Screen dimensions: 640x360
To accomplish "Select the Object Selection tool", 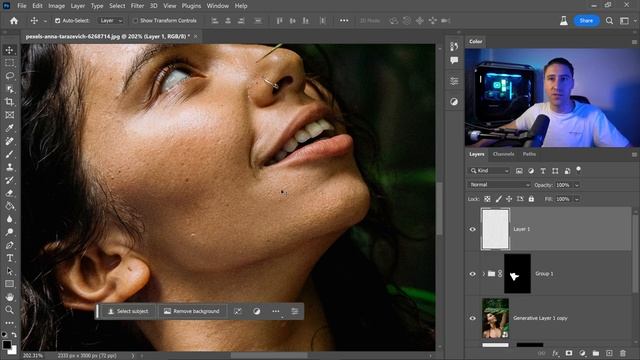I will coord(9,89).
